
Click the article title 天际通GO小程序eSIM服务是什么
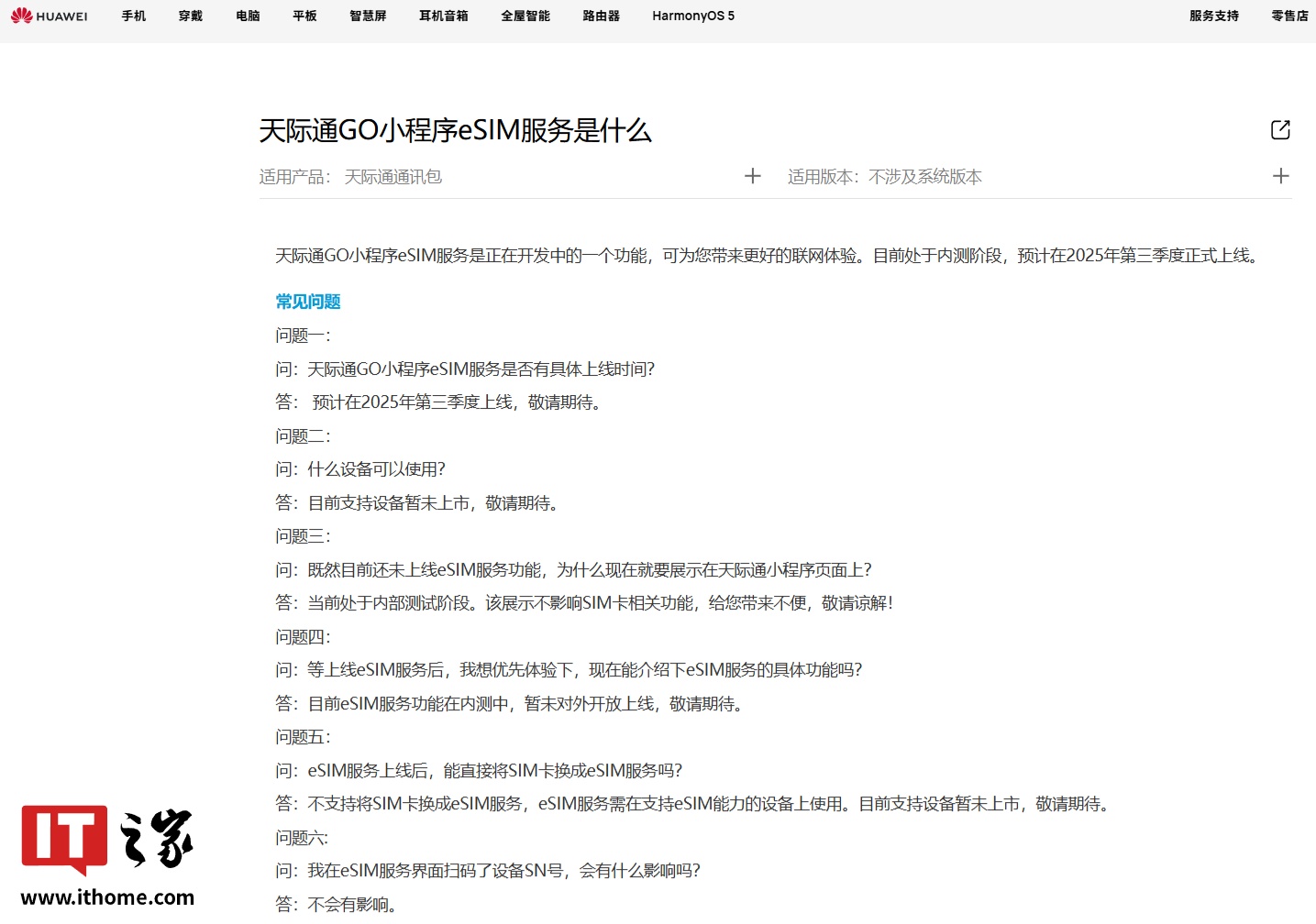[x=455, y=131]
